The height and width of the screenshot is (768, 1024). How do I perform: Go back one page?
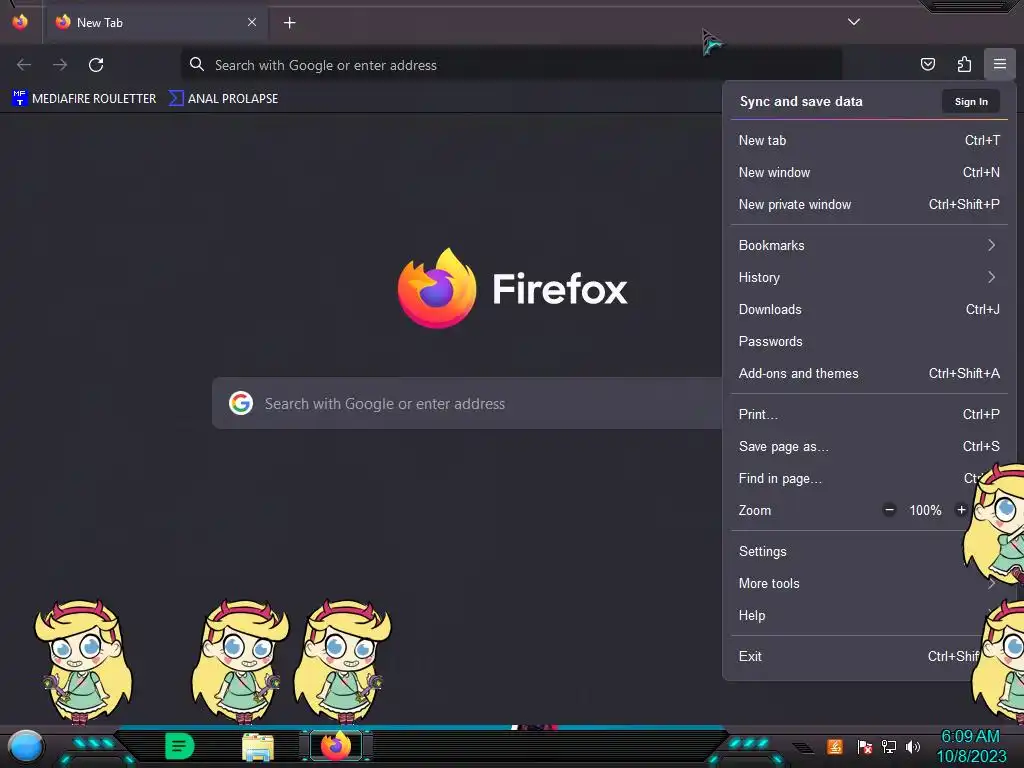tap(24, 65)
